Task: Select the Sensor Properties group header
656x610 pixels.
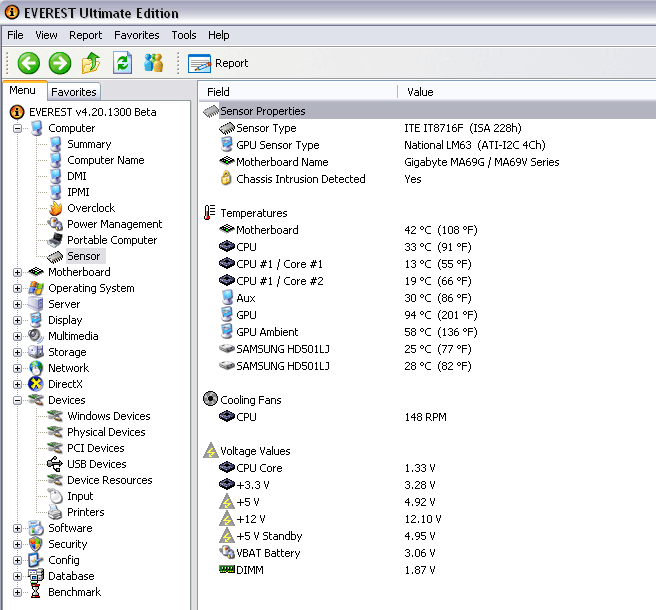Action: (428, 111)
